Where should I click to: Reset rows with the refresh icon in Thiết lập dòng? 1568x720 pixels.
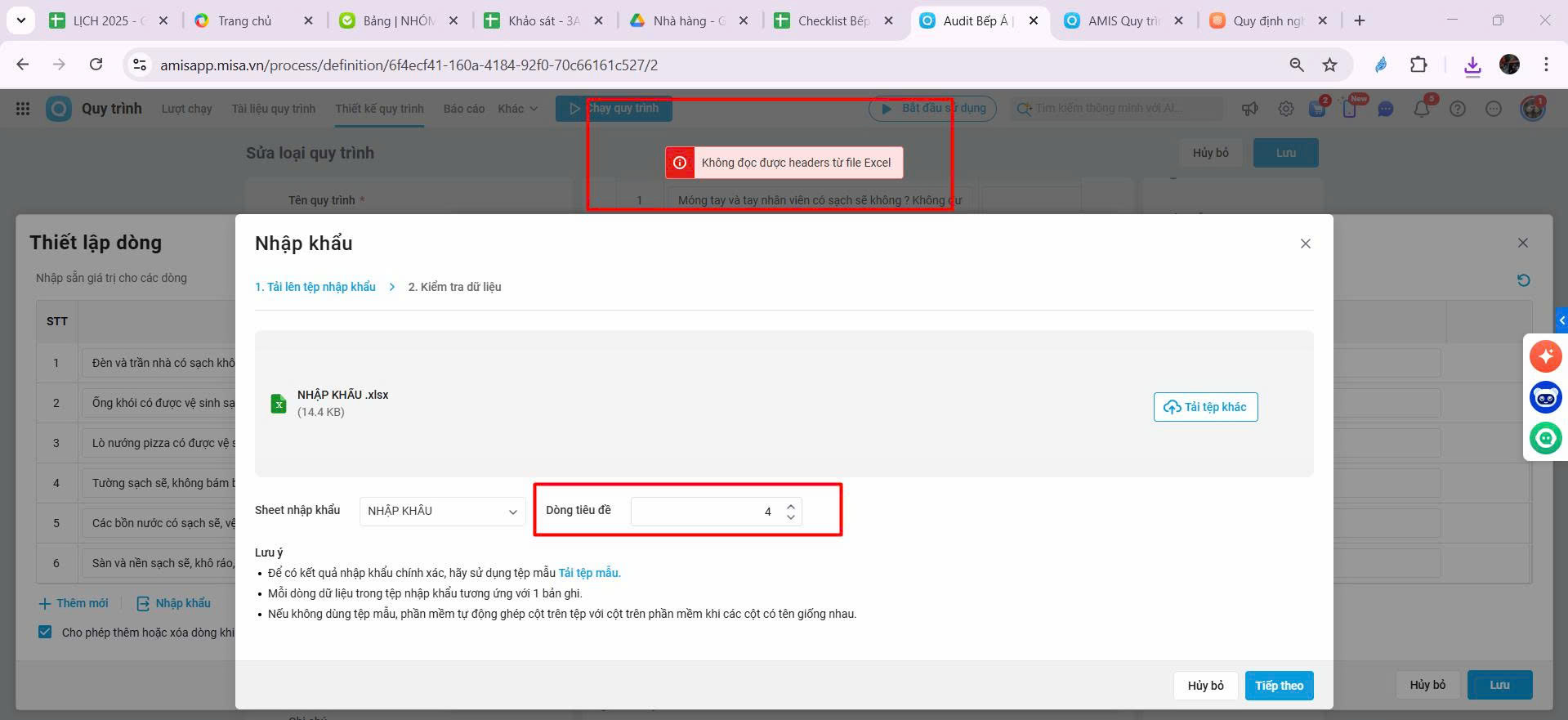click(x=1523, y=280)
